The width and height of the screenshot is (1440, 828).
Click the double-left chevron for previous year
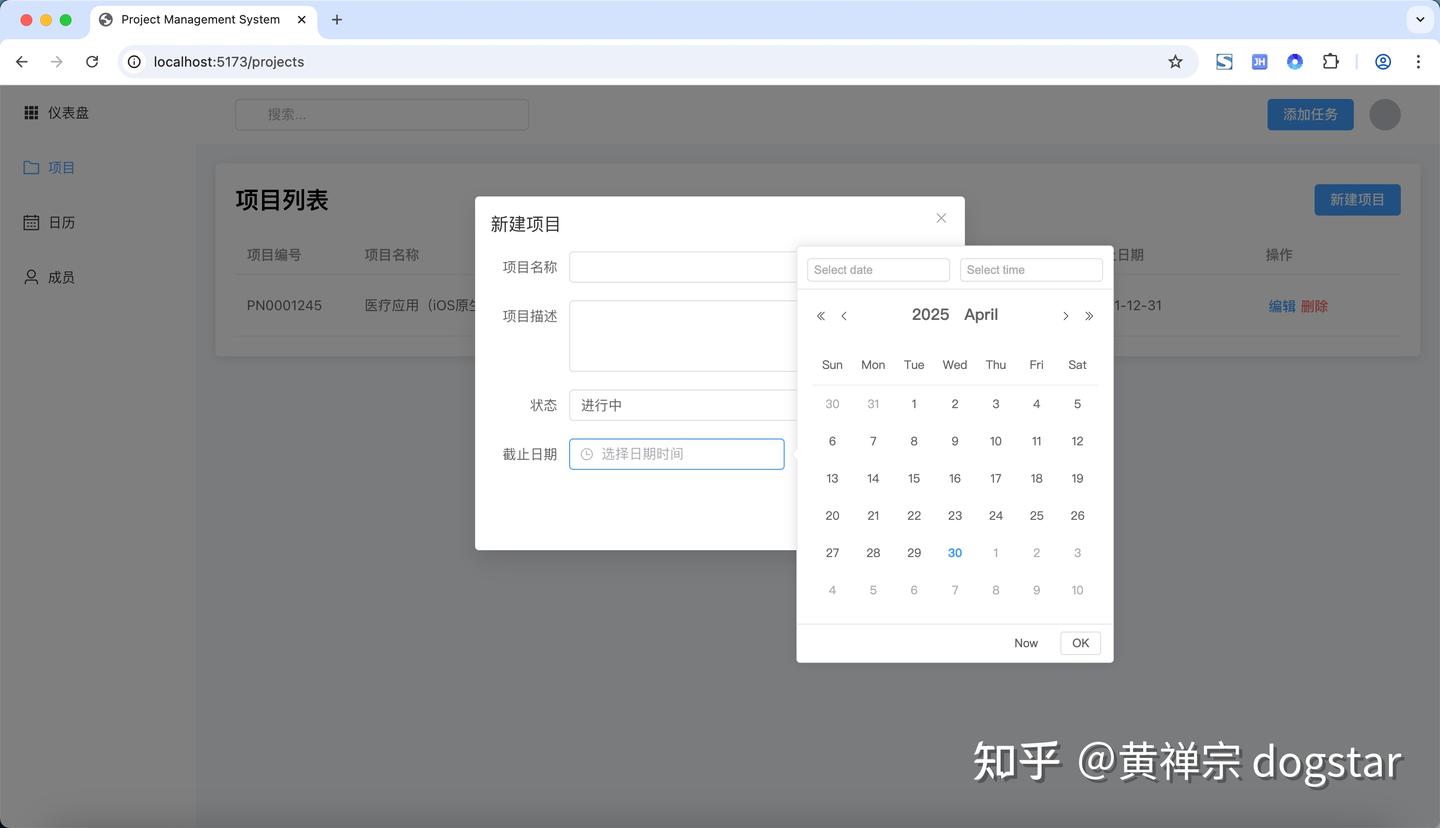pos(820,315)
